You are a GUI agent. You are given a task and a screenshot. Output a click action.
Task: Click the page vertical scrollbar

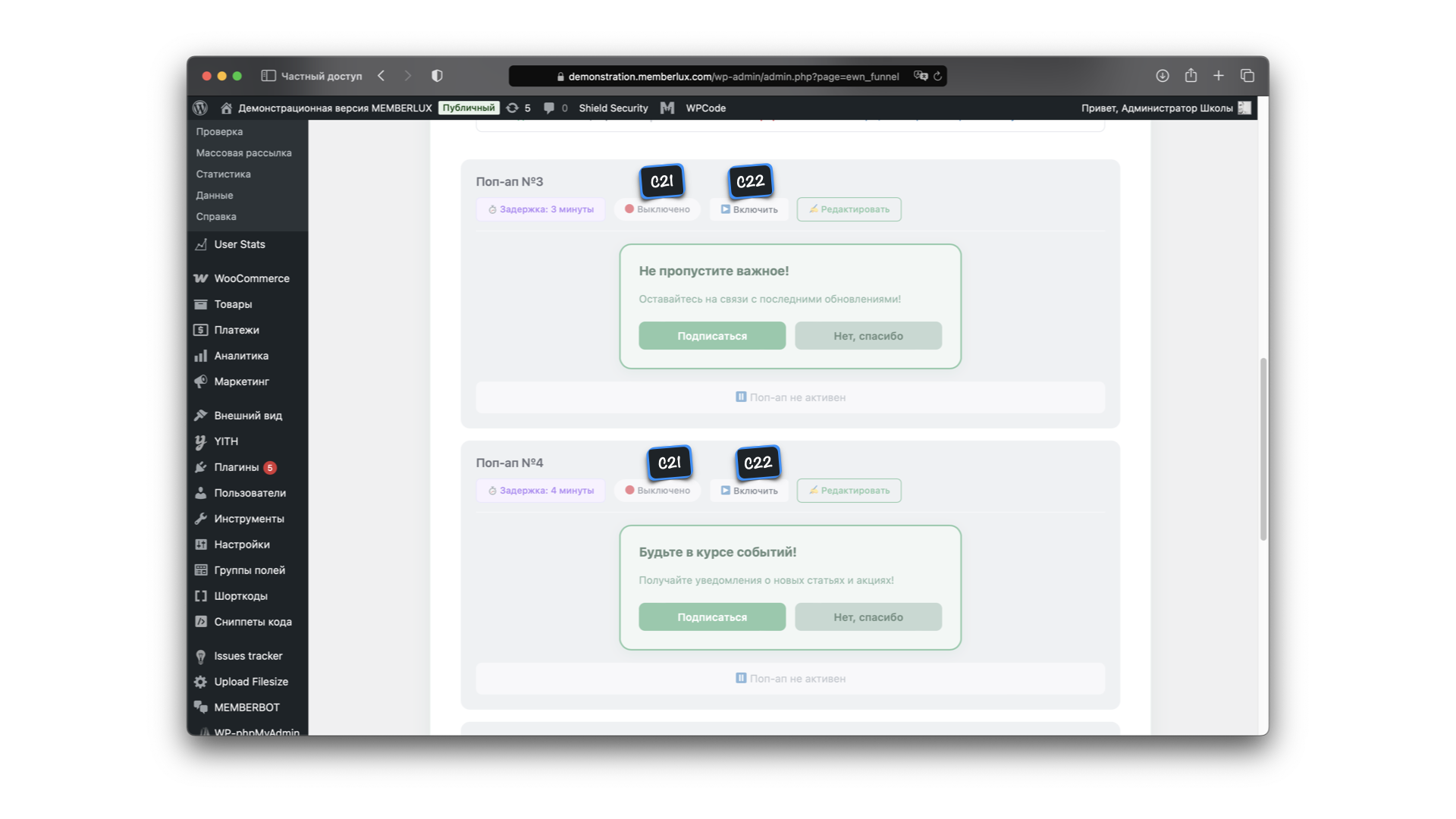click(x=1263, y=447)
